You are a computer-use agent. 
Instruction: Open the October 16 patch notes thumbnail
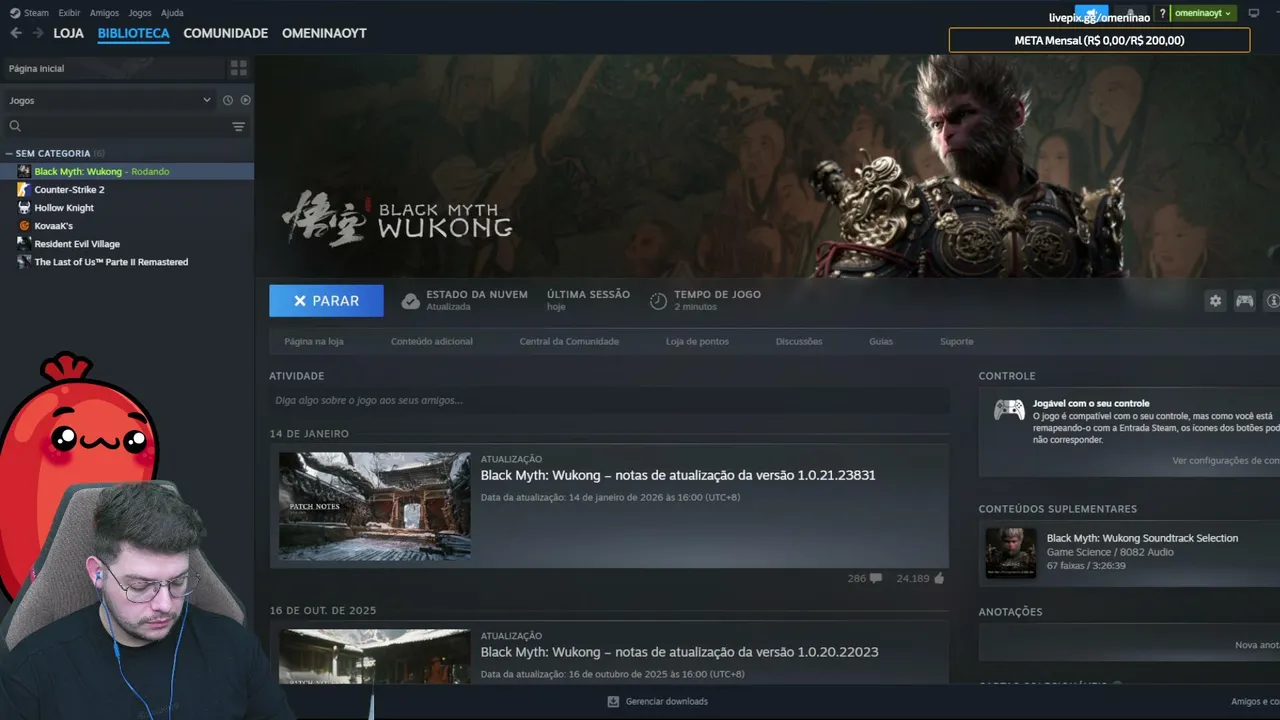374,657
